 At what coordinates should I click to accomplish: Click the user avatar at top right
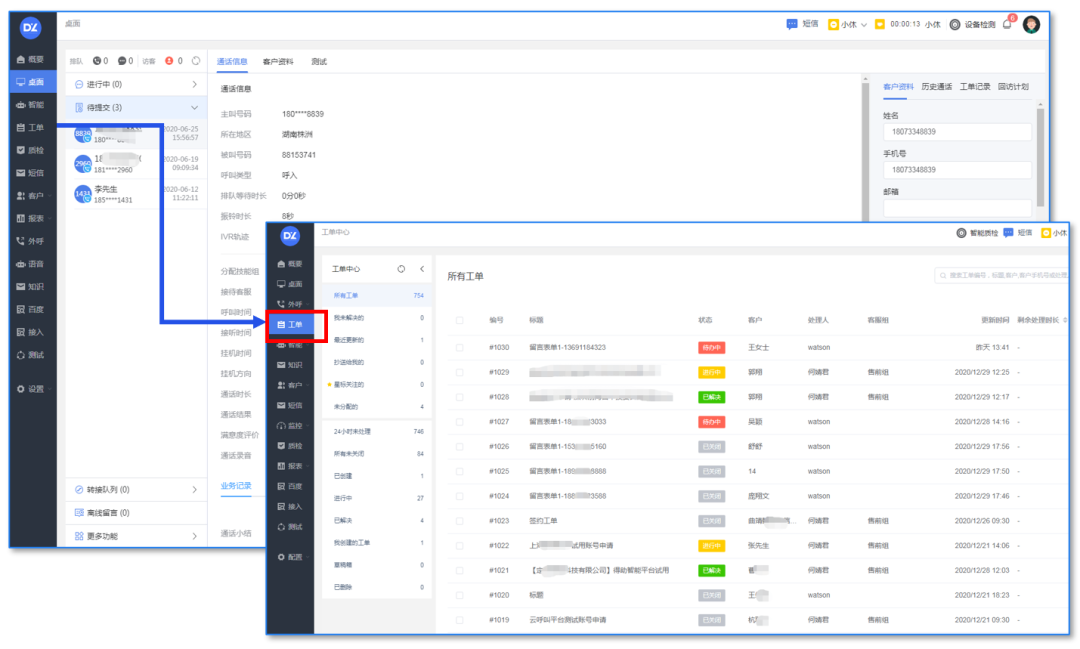[x=1031, y=24]
